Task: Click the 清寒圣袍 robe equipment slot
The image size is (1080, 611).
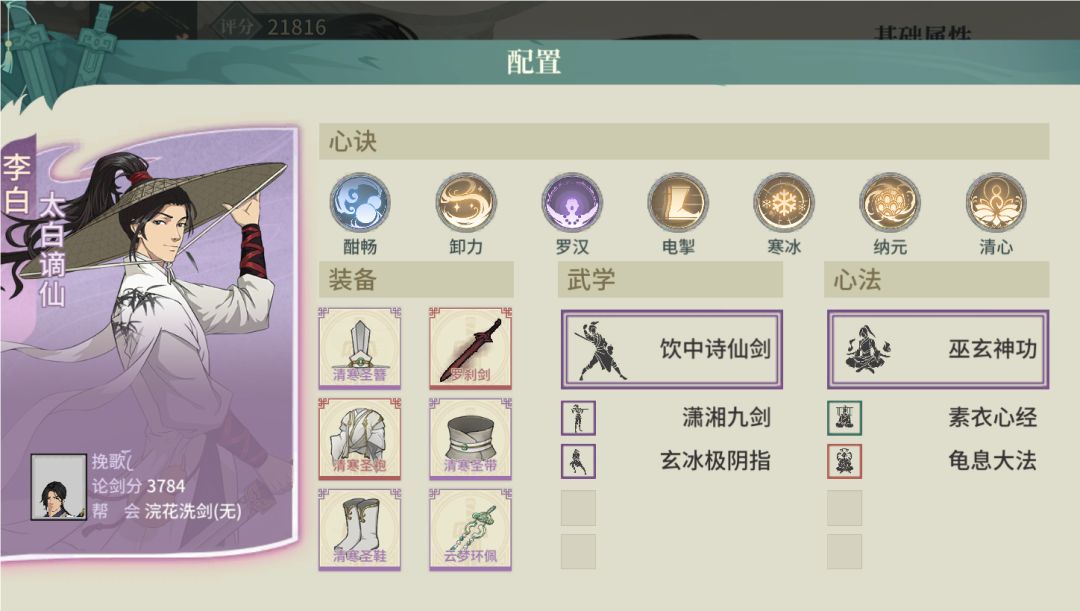Action: pos(360,439)
